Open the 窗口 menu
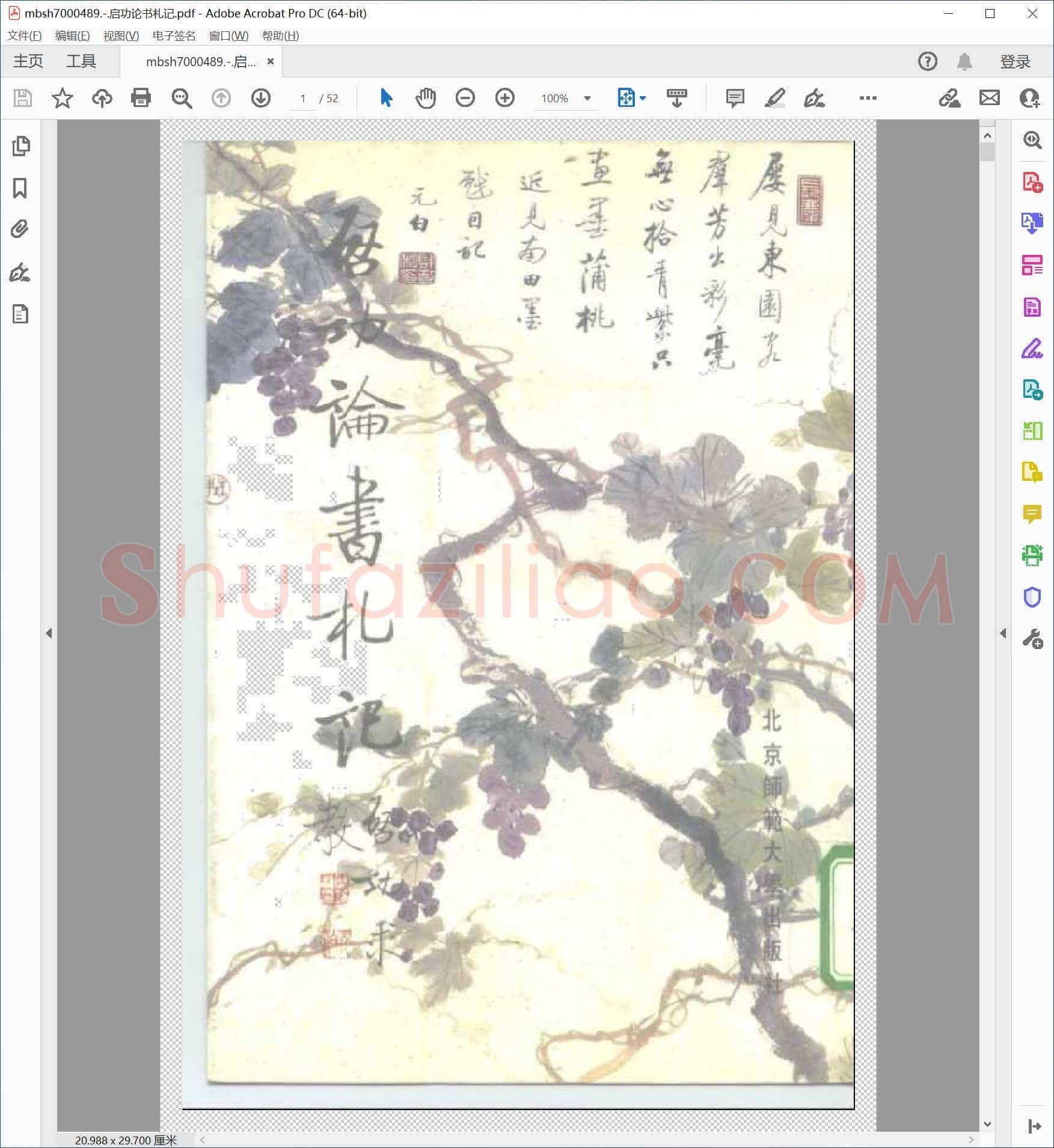This screenshot has height=1148, width=1054. [x=229, y=36]
